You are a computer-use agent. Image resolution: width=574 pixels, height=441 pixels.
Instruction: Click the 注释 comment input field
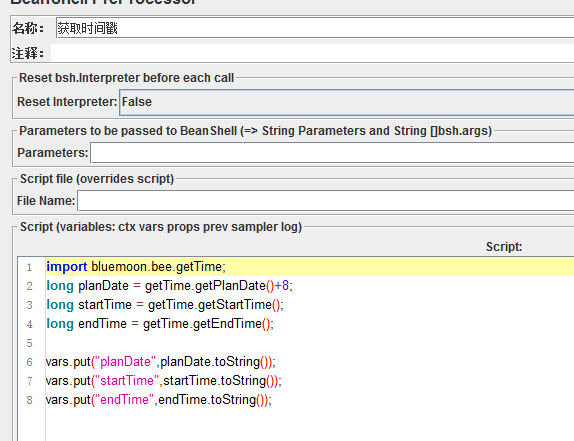(312, 53)
